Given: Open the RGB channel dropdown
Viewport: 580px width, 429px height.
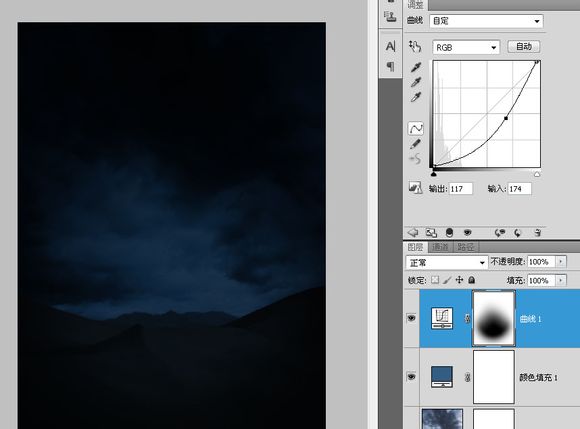Looking at the screenshot, I should tap(466, 47).
